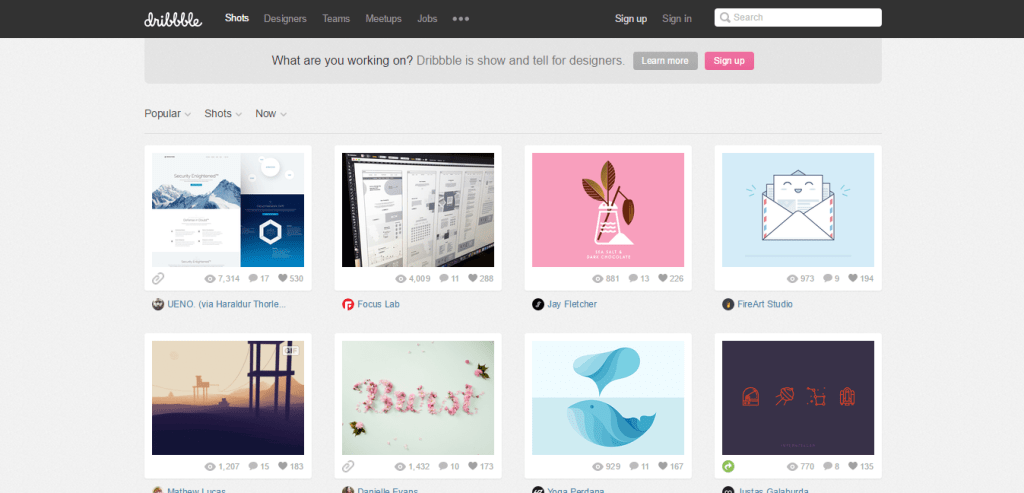This screenshot has width=1024, height=493.
Task: Like the Focus Lab shot with 288 hearts
Action: (x=473, y=278)
